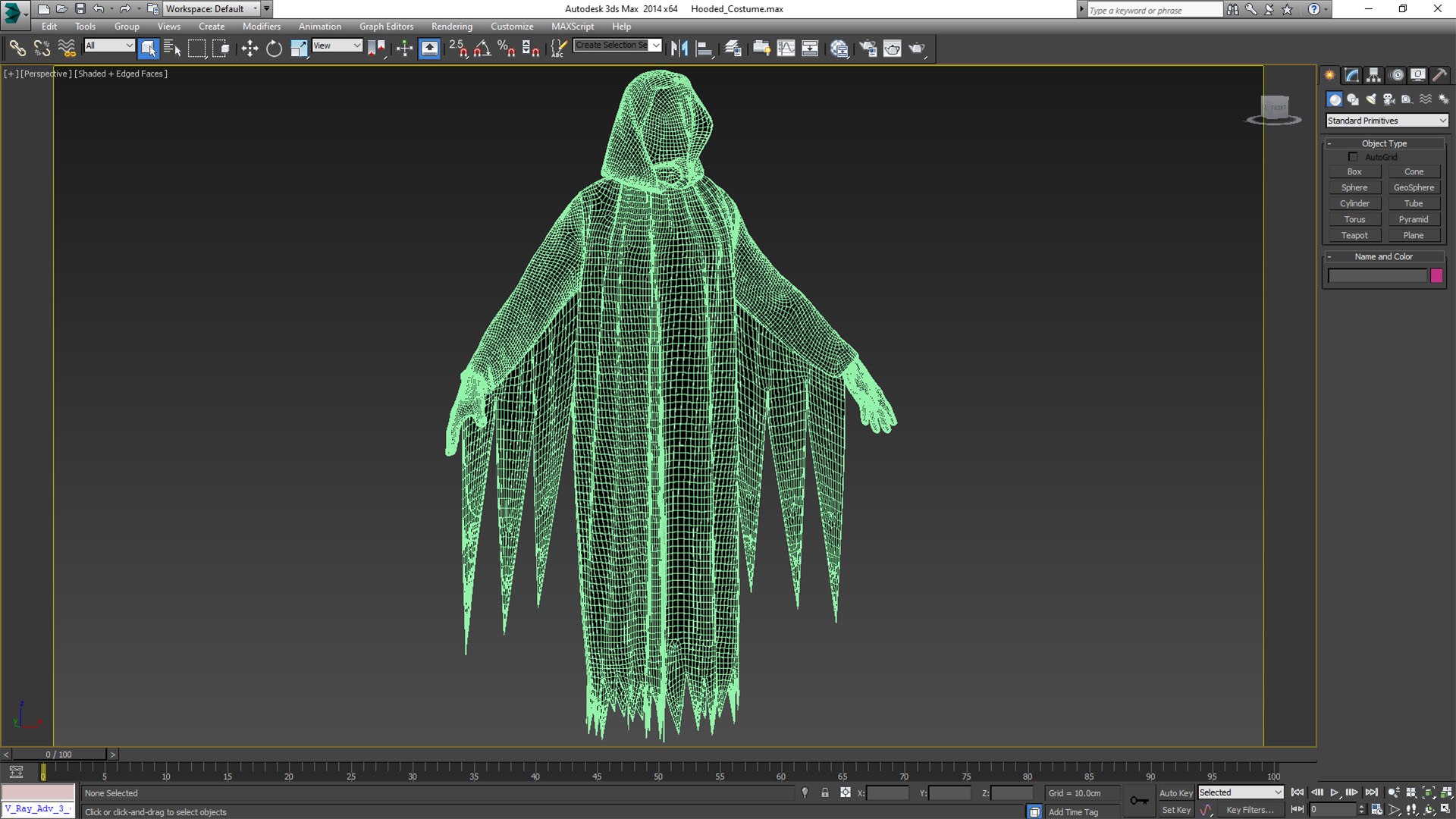The width and height of the screenshot is (1456, 819).
Task: Toggle the Percent Snap button
Action: coord(507,49)
